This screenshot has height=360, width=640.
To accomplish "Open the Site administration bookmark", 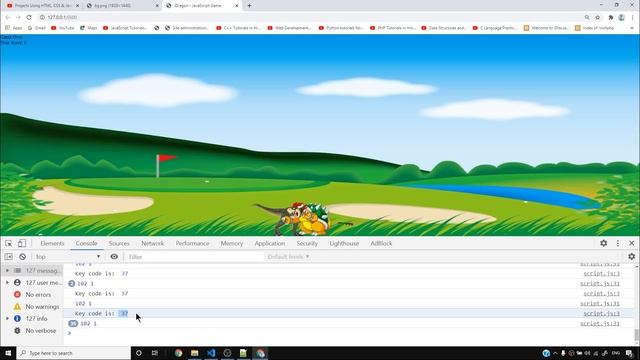I will [x=187, y=28].
